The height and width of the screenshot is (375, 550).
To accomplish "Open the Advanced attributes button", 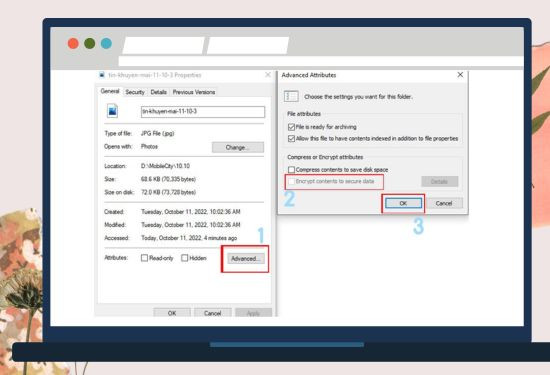I will coord(245,259).
